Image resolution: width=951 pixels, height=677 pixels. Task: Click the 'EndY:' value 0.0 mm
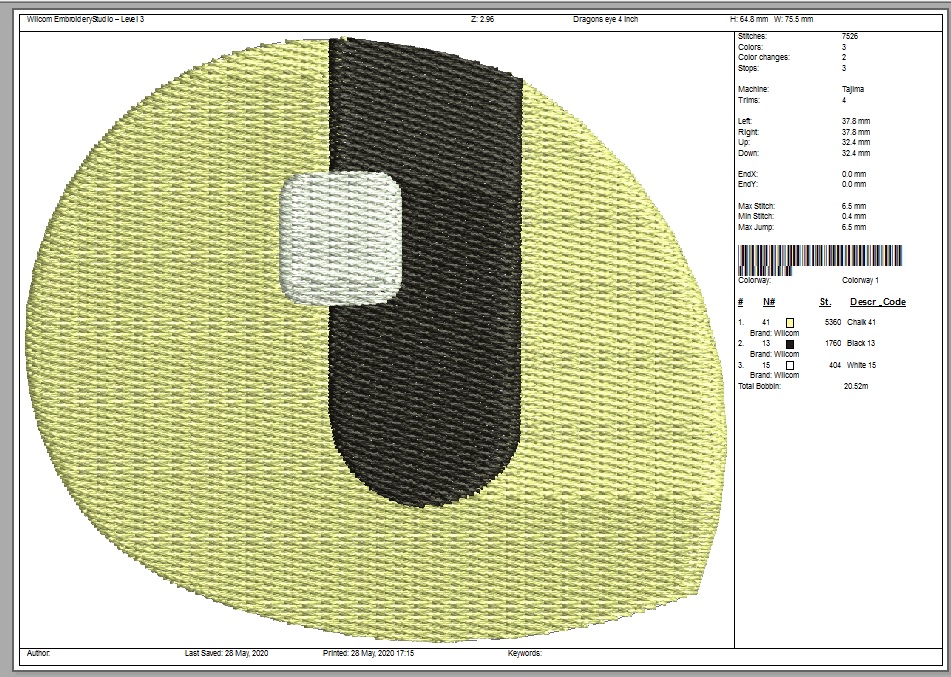click(x=854, y=184)
